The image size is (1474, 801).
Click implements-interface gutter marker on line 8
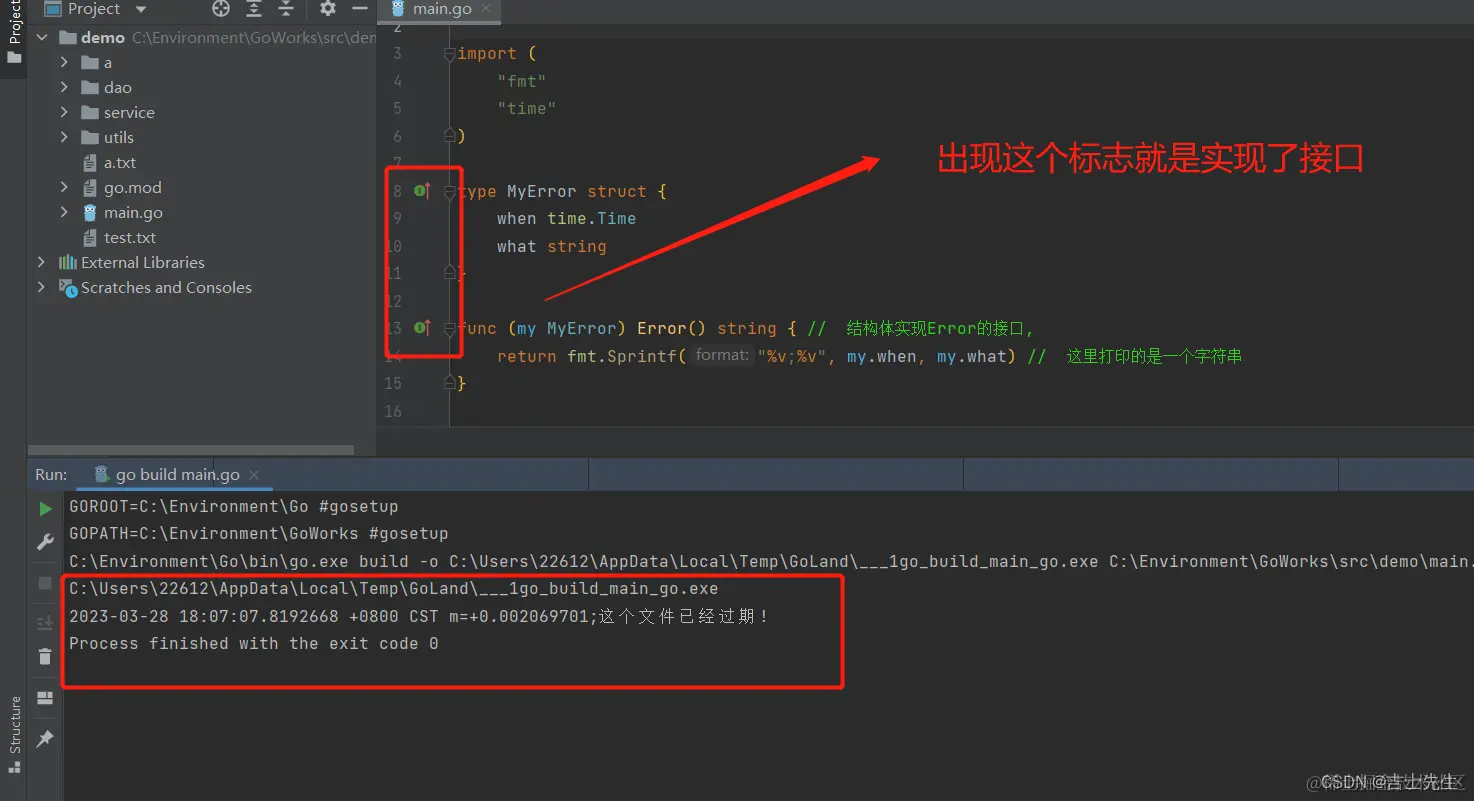tap(422, 190)
